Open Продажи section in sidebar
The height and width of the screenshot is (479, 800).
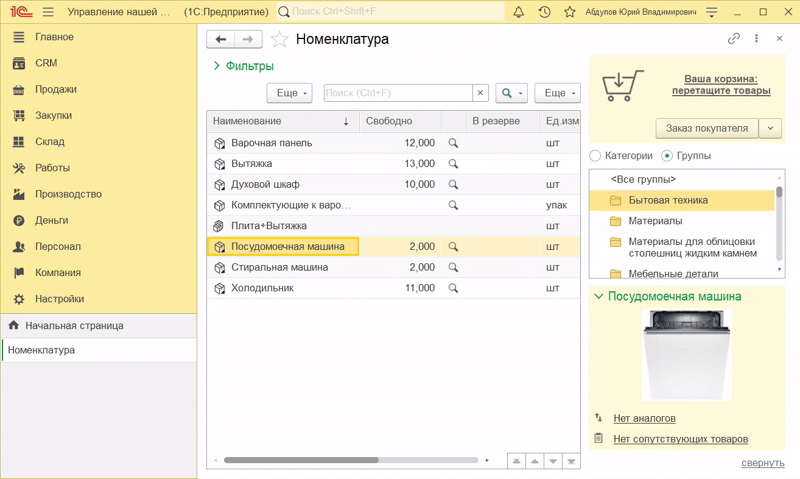(x=56, y=90)
